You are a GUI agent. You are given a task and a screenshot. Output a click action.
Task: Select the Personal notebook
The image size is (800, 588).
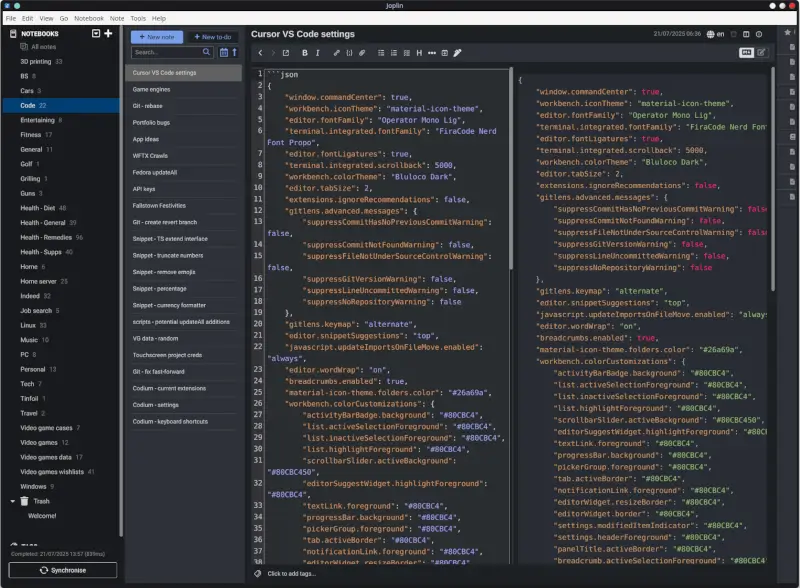[x=61, y=370]
